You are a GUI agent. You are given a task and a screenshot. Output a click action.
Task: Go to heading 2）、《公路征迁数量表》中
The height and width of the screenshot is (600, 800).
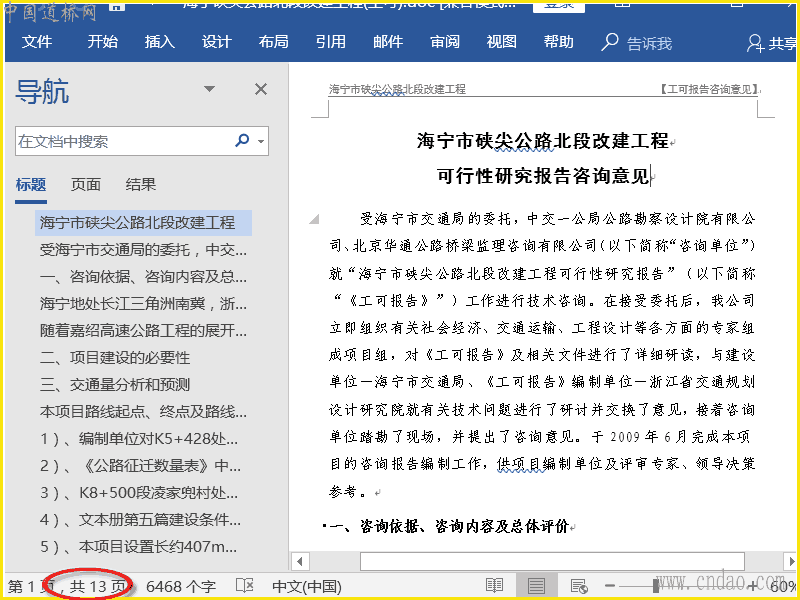(x=141, y=466)
